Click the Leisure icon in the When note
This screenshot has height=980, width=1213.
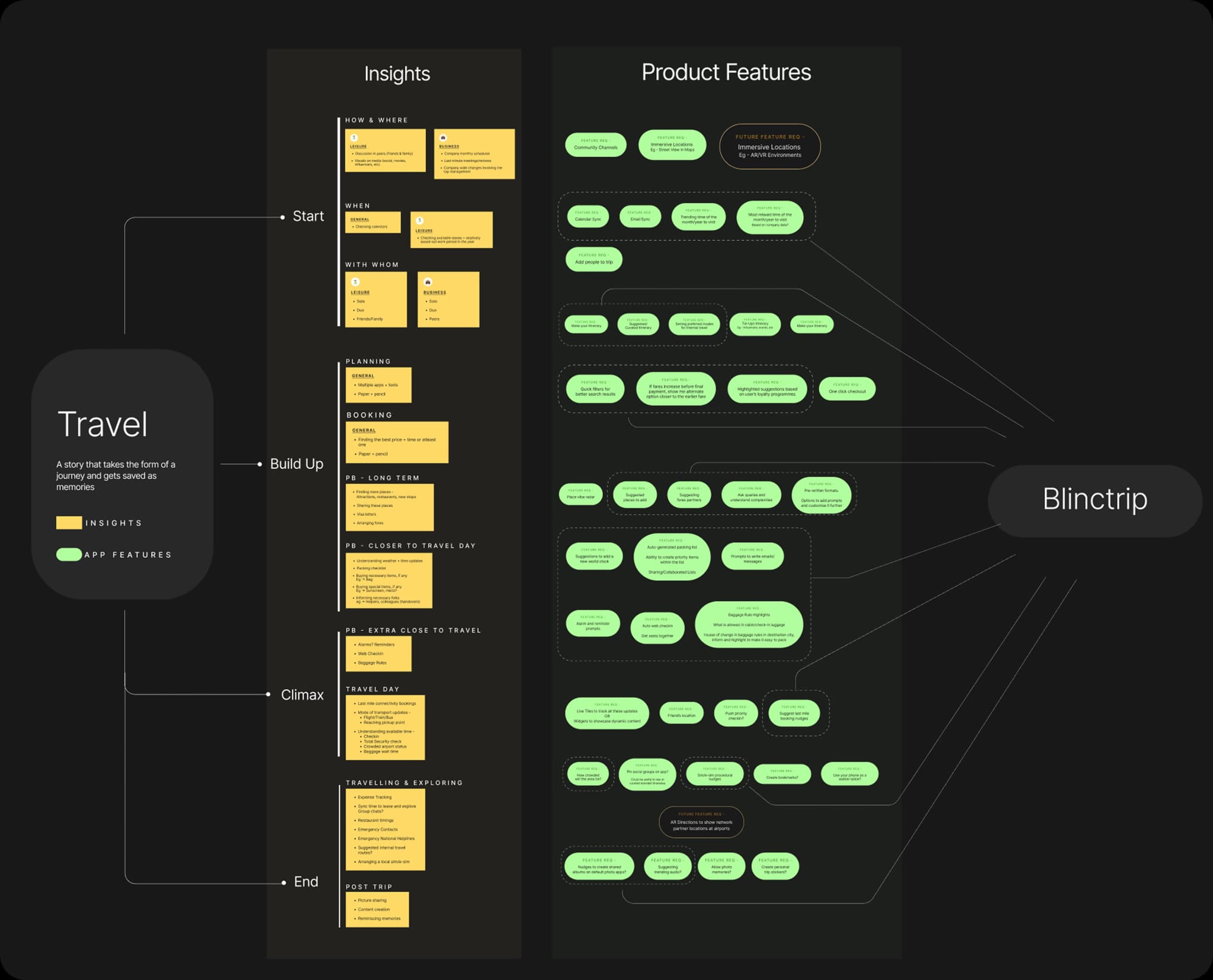(419, 221)
